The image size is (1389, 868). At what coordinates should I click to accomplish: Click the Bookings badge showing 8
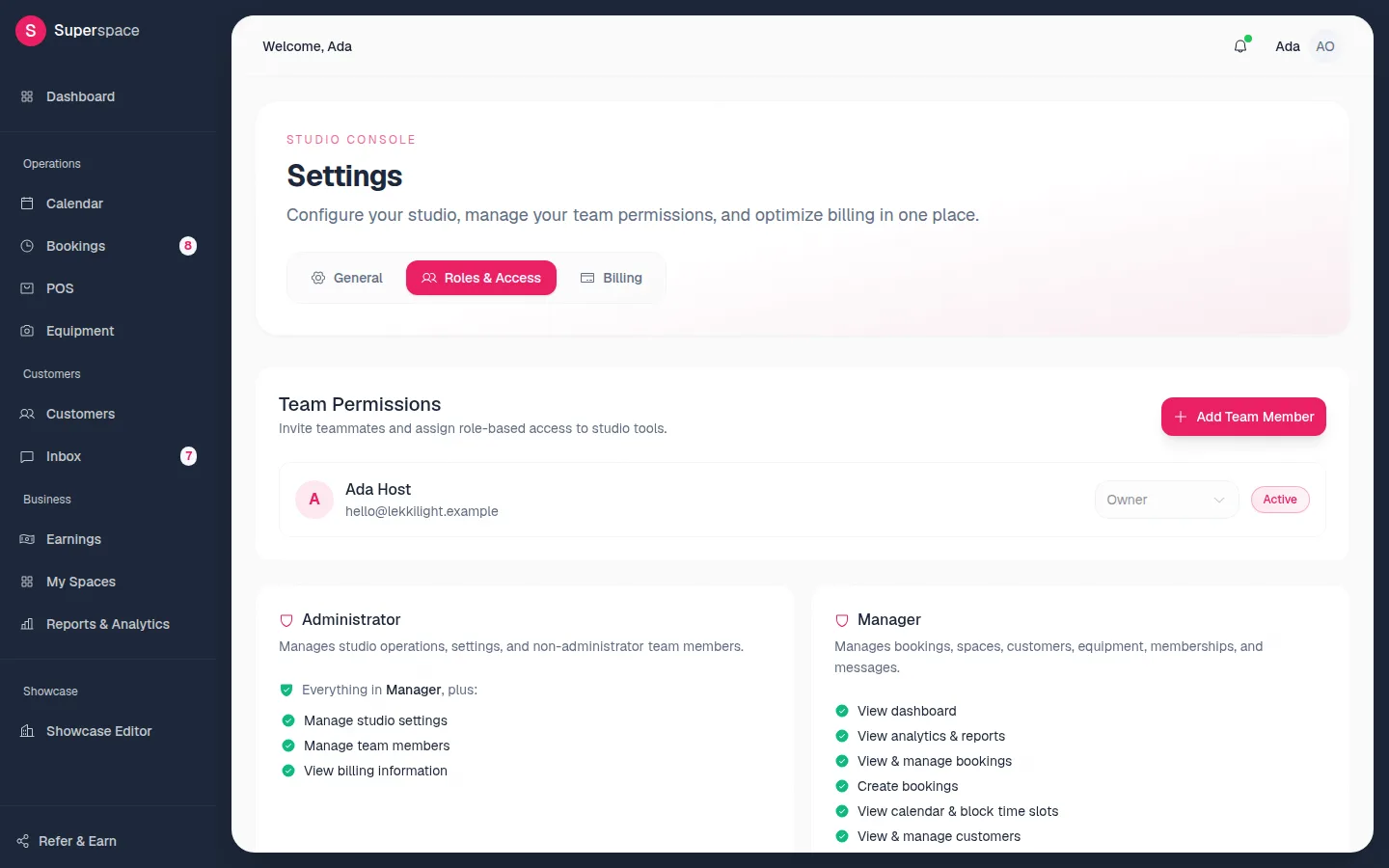pyautogui.click(x=188, y=246)
